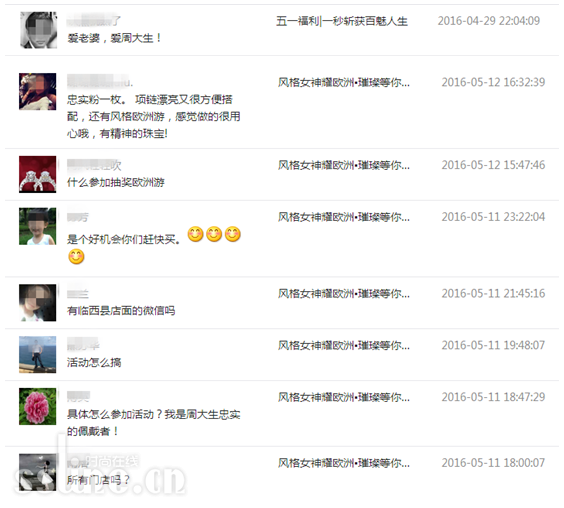Open article link dated 2016-05-11 23:22:04

pos(344,217)
